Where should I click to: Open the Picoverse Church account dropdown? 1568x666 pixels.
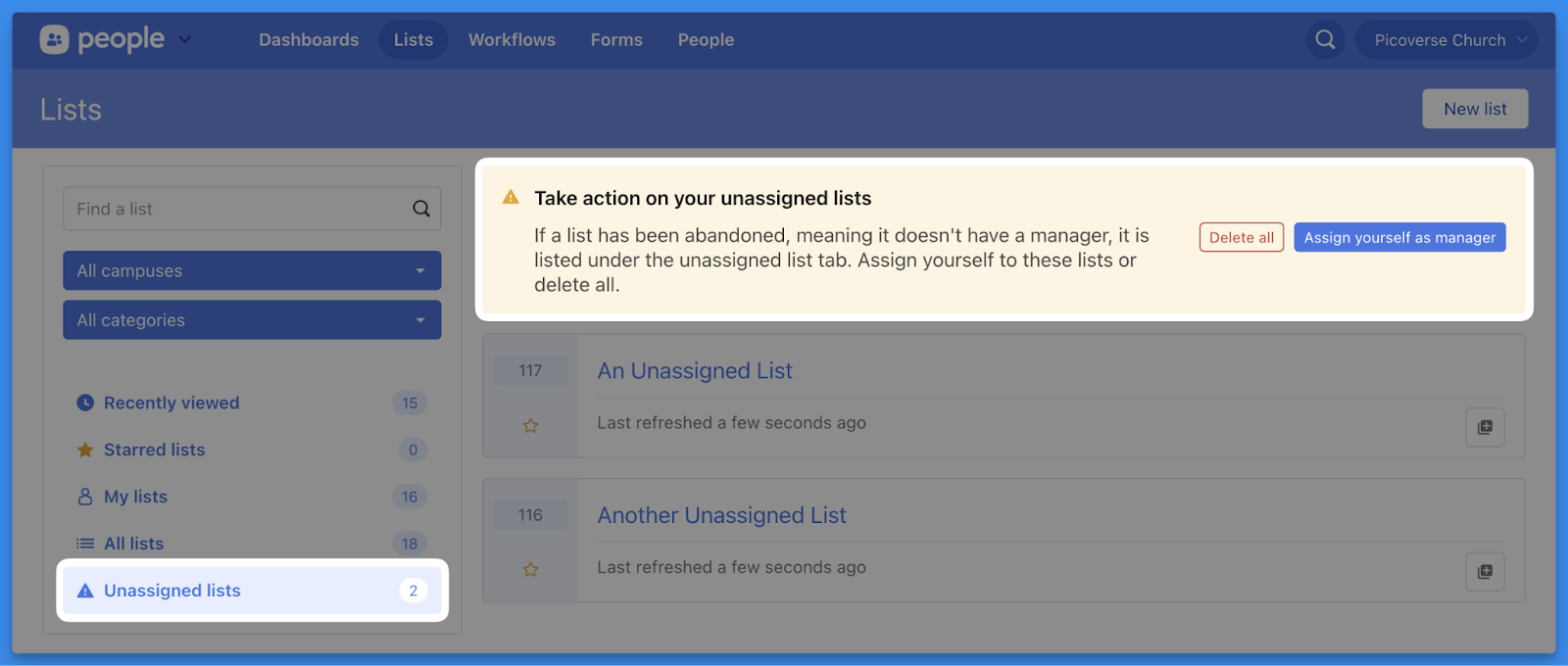point(1446,40)
